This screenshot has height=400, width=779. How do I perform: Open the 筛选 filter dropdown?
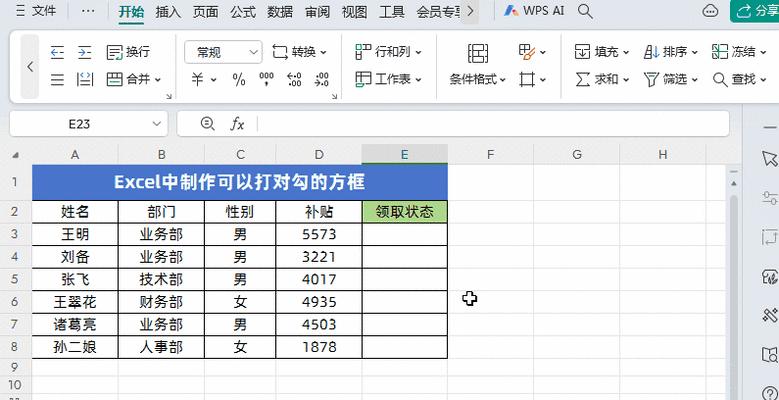(x=671, y=79)
